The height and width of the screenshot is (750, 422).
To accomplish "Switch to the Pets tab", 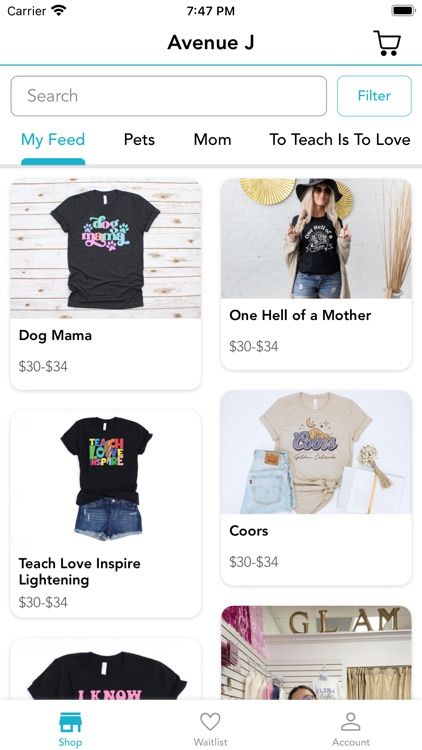I will 139,140.
